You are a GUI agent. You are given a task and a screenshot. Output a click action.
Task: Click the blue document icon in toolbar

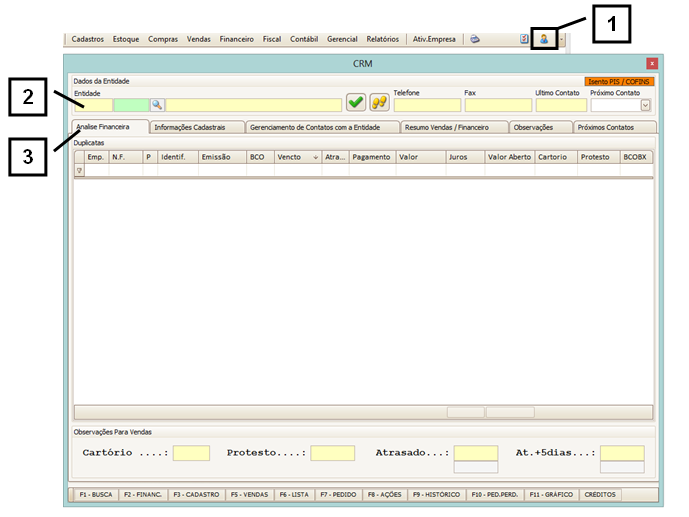pyautogui.click(x=524, y=39)
